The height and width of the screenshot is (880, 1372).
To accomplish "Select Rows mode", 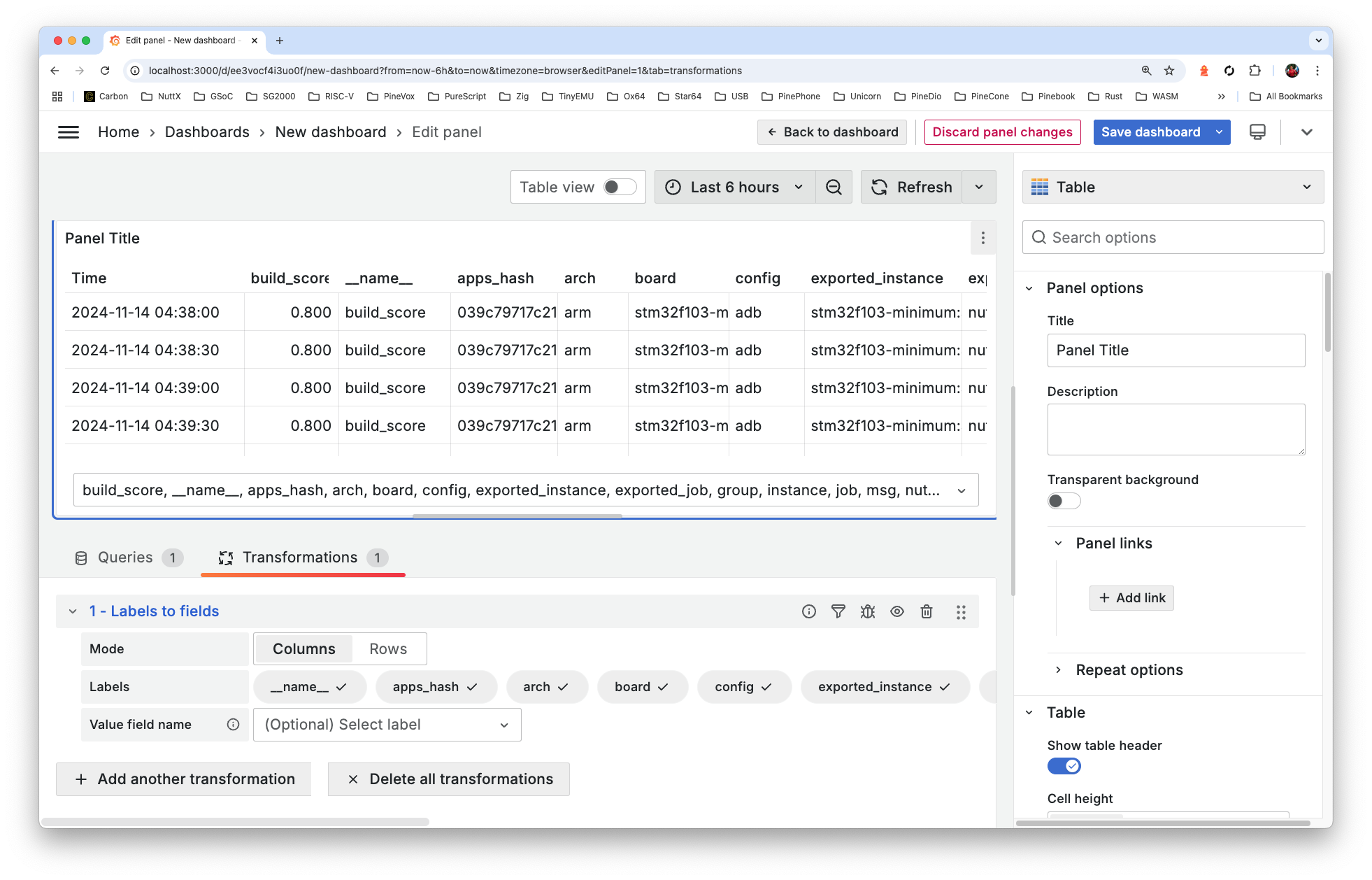I will tap(388, 649).
